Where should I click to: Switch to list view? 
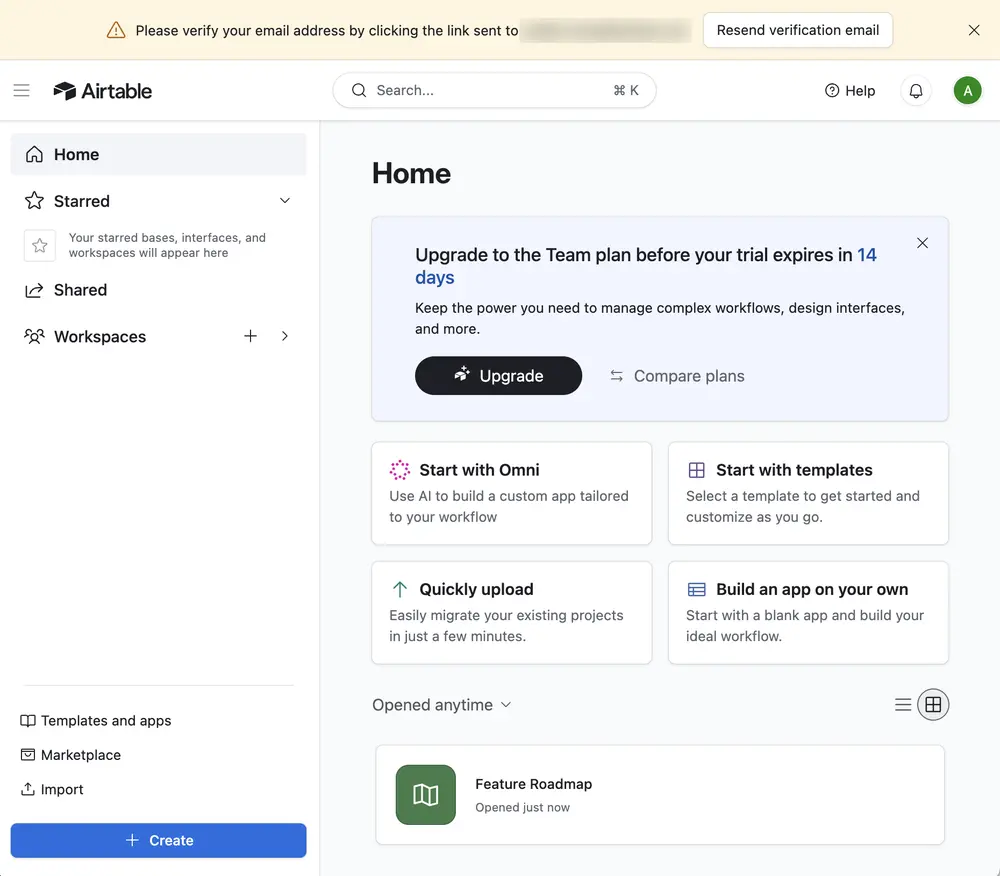coord(902,704)
